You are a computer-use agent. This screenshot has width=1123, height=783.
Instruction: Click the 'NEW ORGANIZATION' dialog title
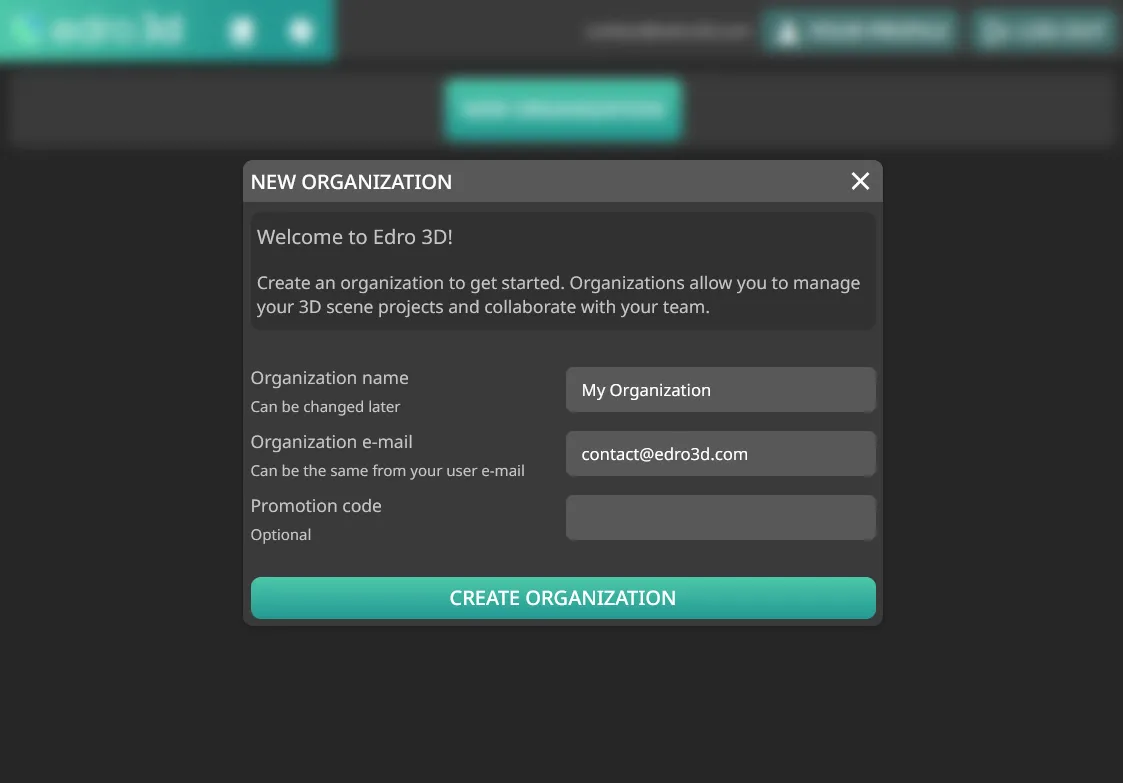pyautogui.click(x=351, y=182)
